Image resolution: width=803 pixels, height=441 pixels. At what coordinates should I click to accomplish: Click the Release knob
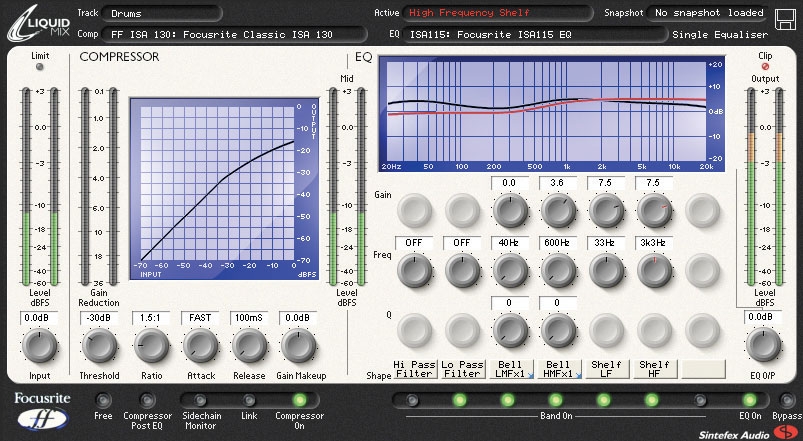pyautogui.click(x=249, y=345)
